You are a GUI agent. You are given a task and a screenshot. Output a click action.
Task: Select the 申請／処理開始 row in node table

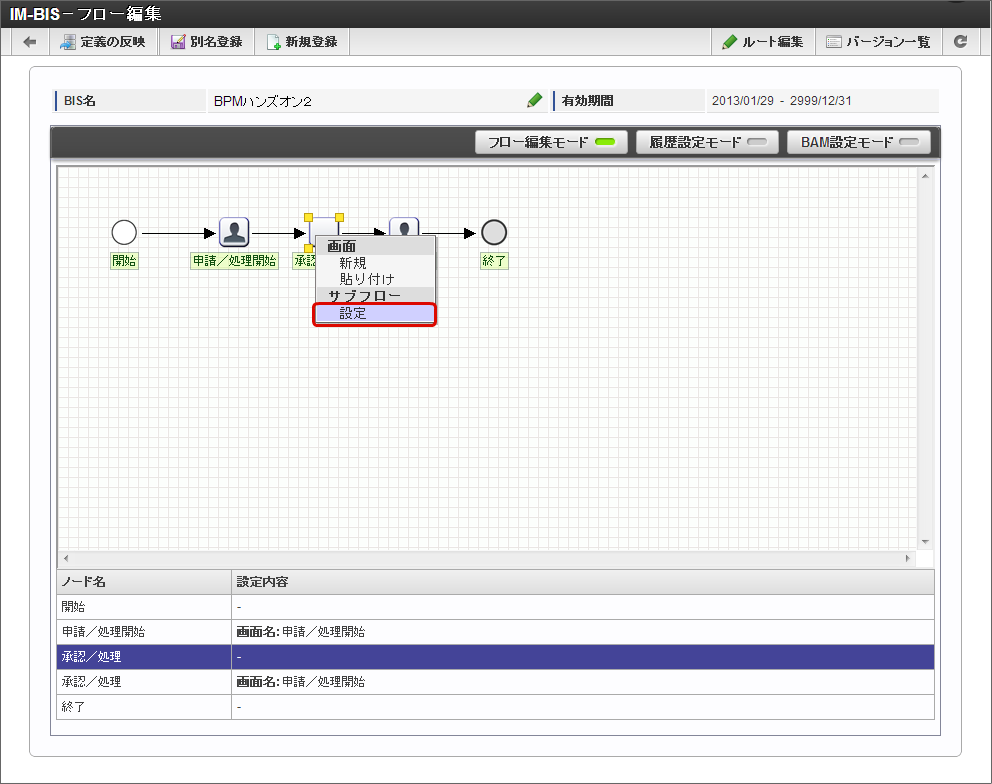tap(495, 632)
